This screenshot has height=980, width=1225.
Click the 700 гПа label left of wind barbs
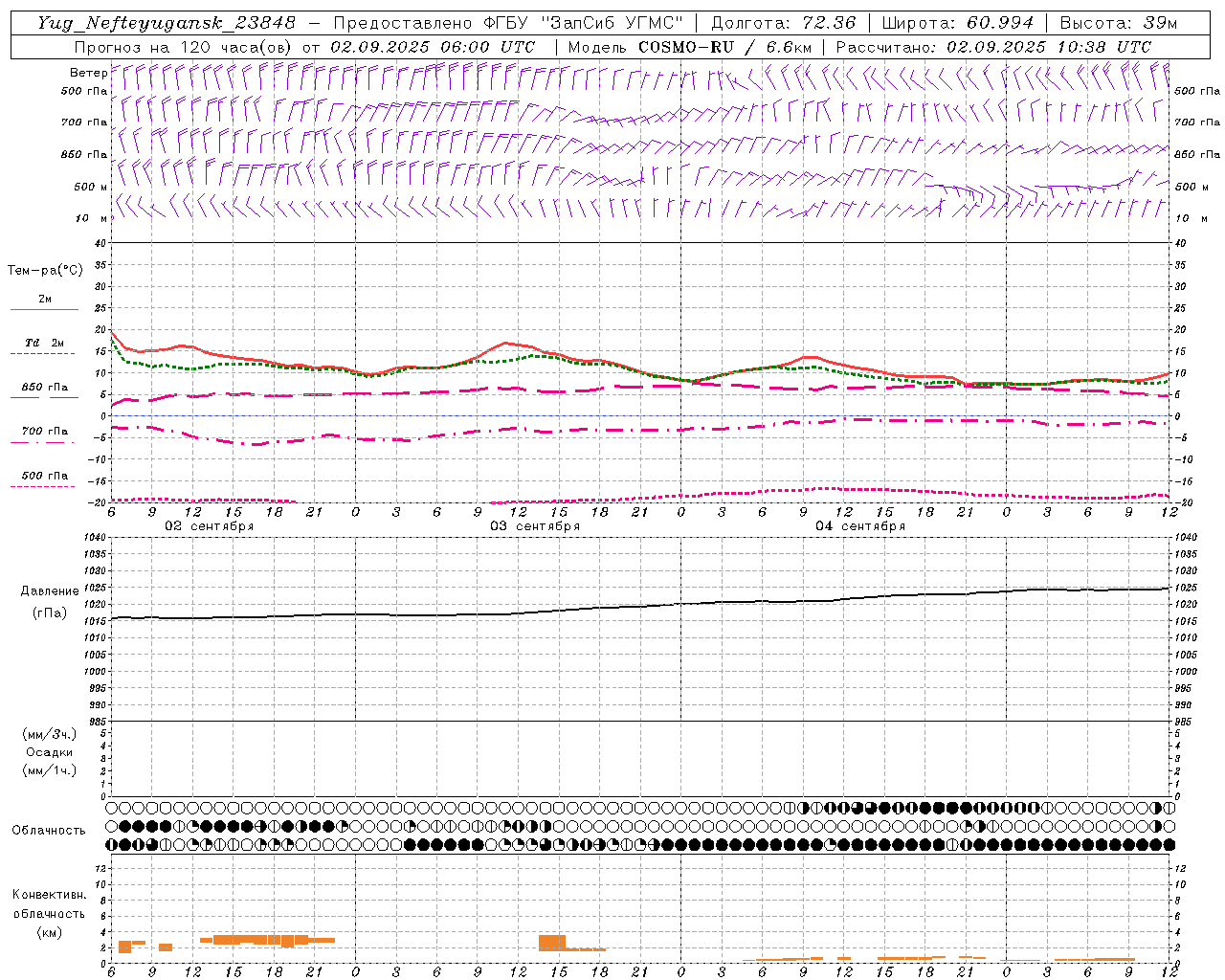84,122
